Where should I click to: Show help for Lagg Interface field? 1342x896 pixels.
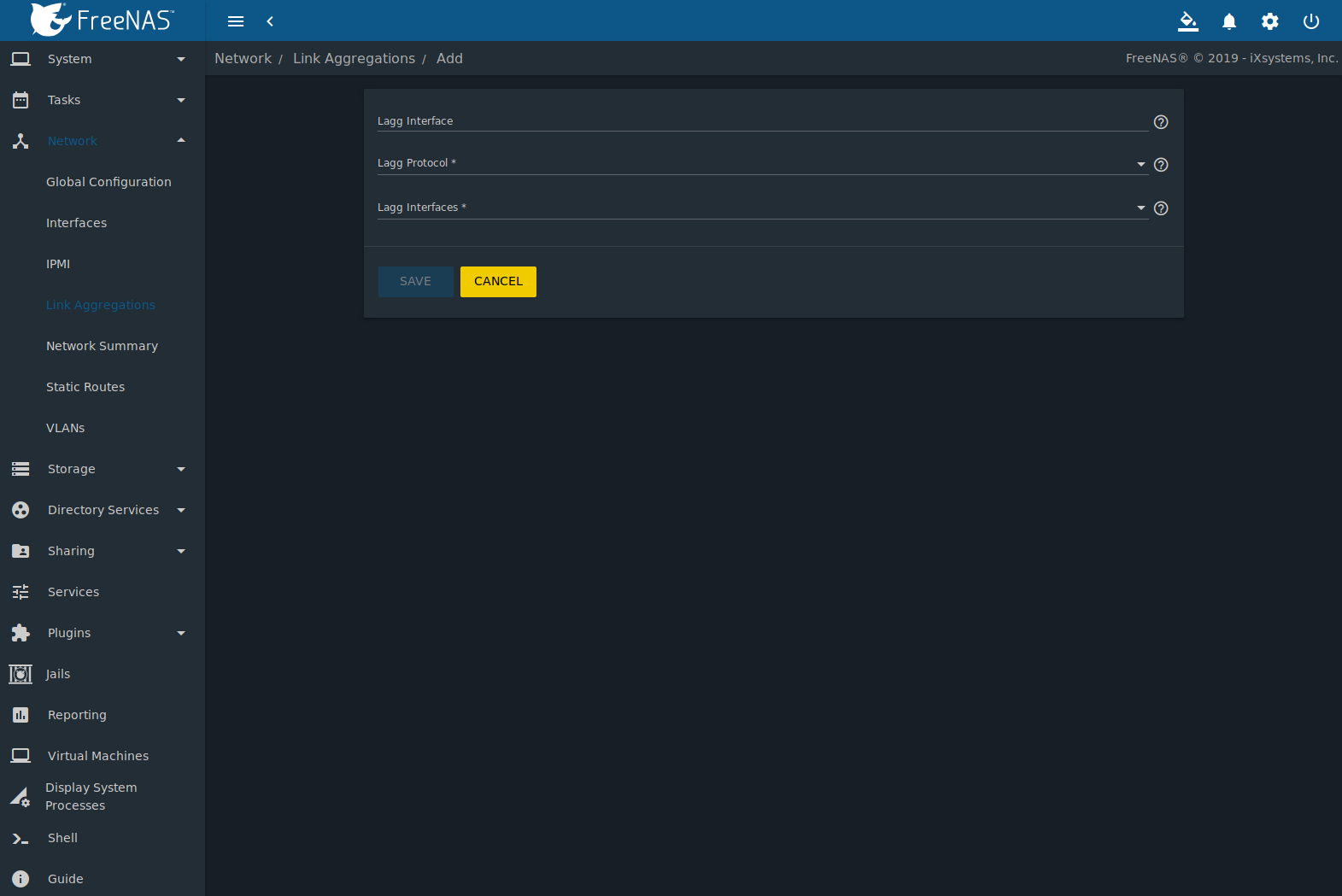point(1161,122)
